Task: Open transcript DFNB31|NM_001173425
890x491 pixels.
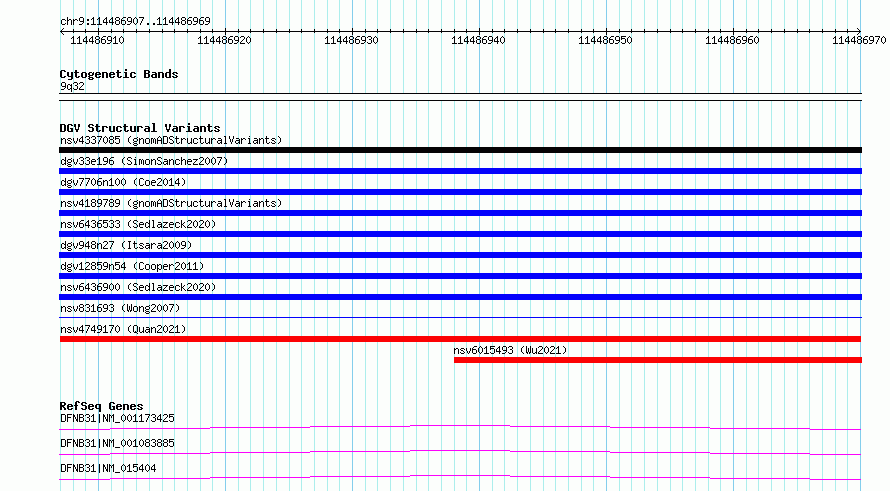Action: (x=117, y=418)
